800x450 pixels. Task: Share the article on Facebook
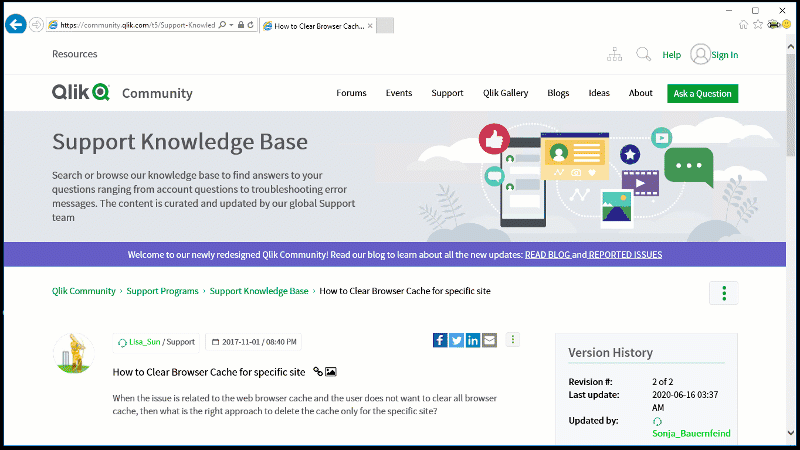440,340
